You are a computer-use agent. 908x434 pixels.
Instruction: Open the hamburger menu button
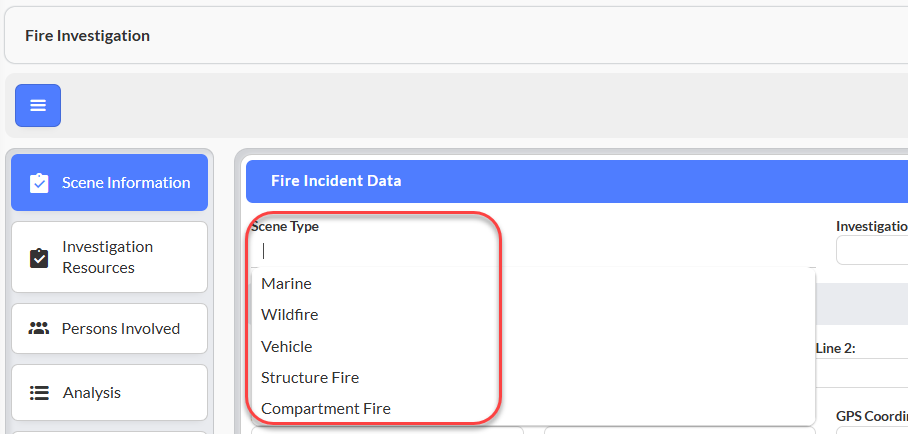(38, 105)
